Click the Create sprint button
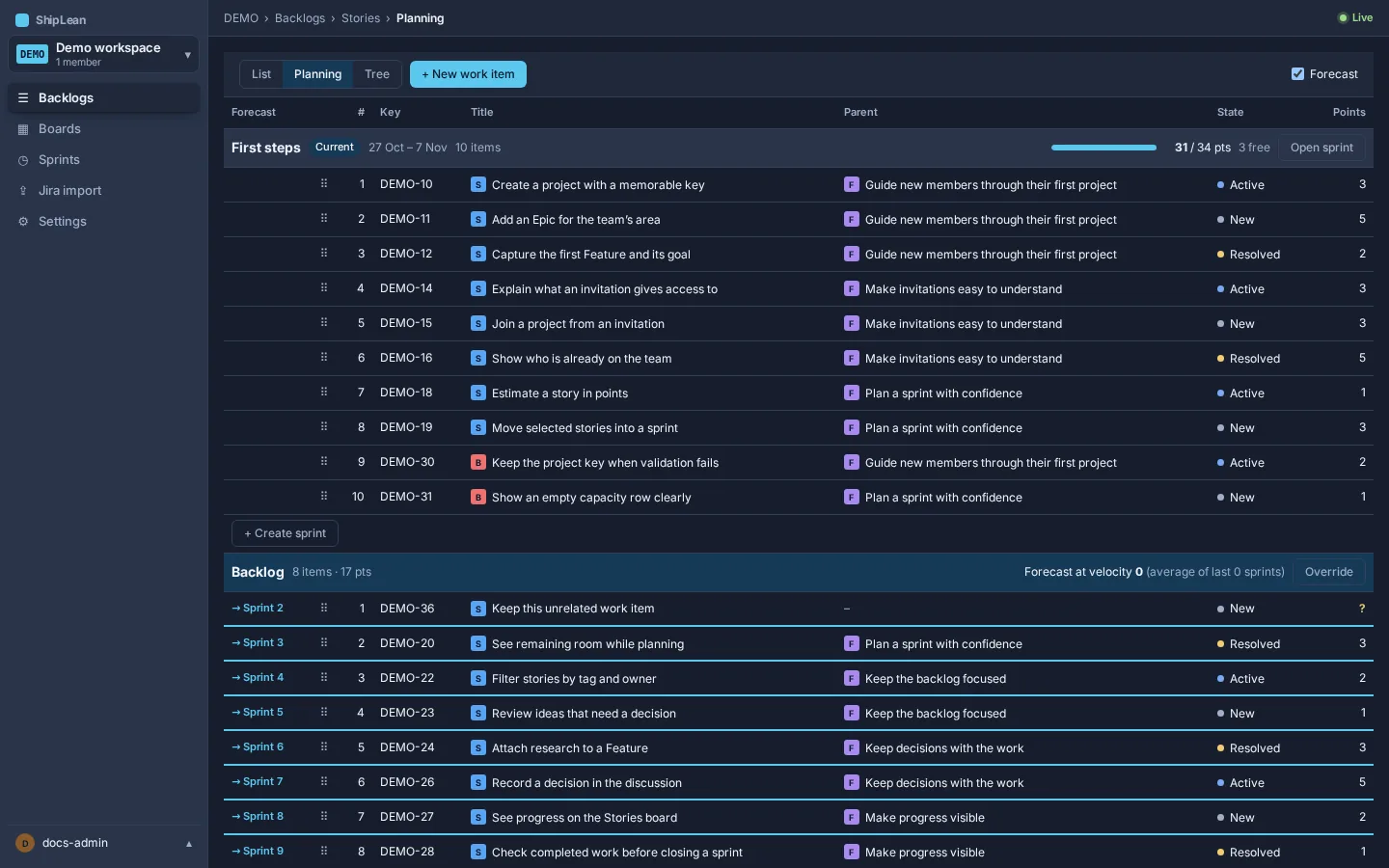This screenshot has height=868, width=1389. click(x=285, y=533)
